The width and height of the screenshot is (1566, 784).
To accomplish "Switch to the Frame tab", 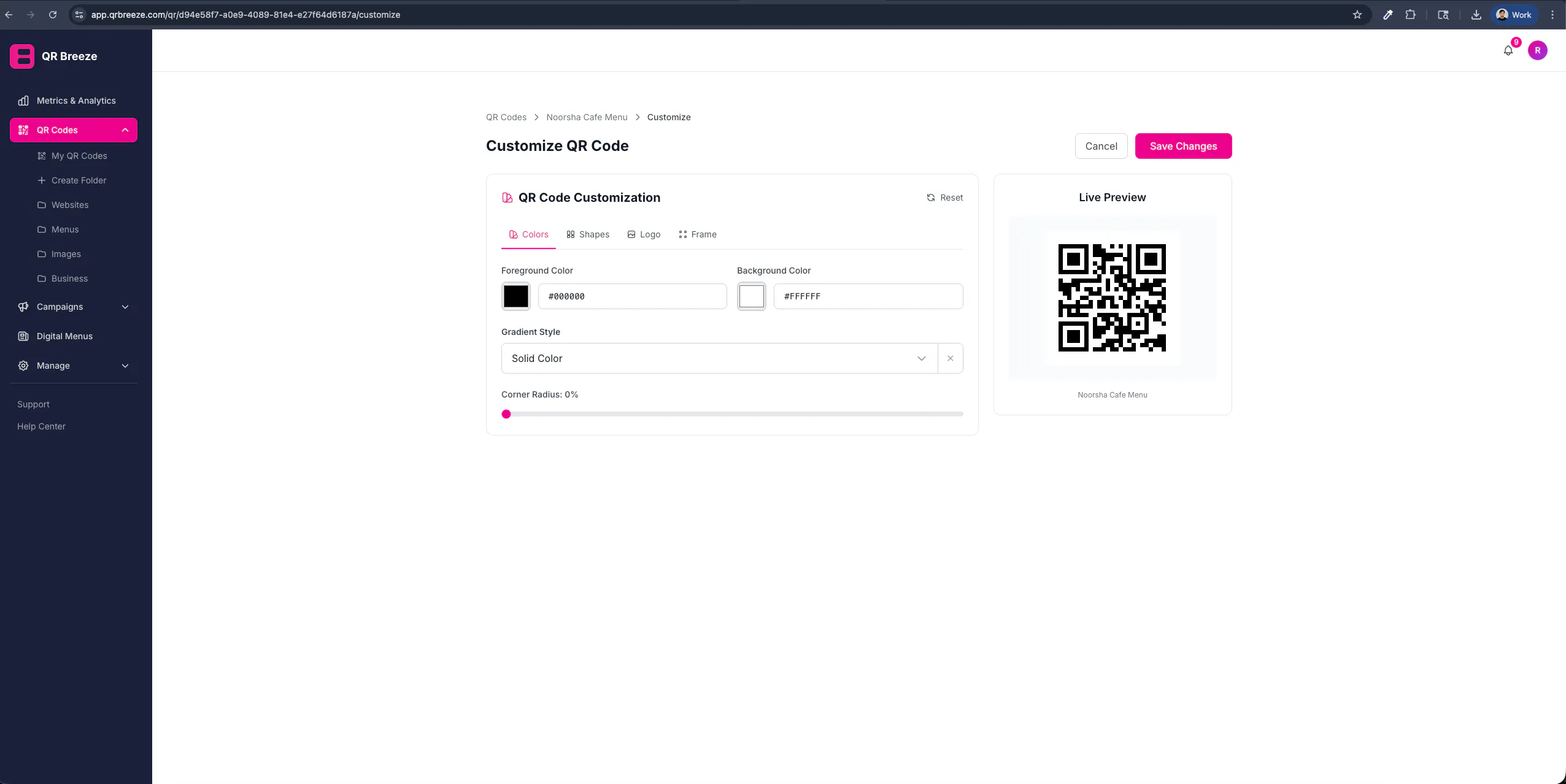I will (698, 234).
